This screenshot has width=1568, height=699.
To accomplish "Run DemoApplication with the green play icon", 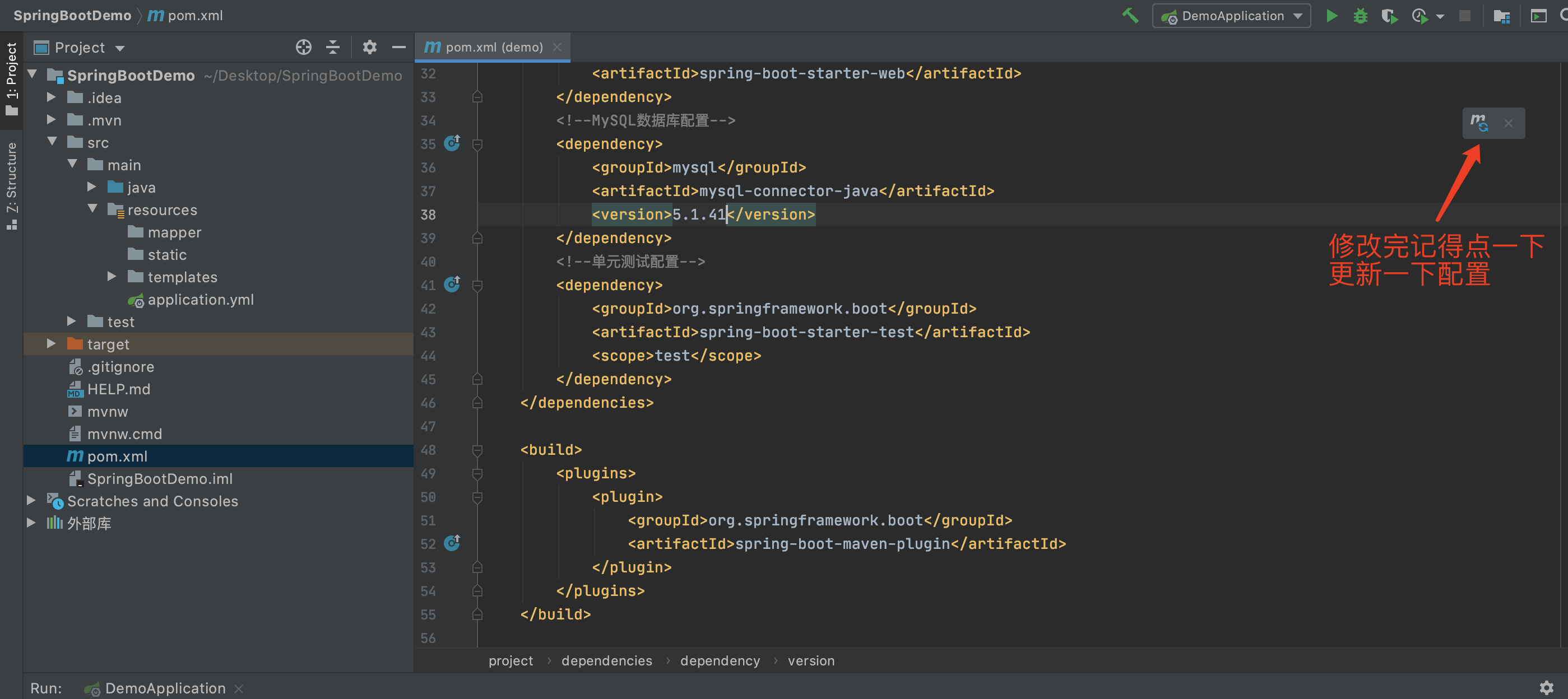I will [1331, 16].
